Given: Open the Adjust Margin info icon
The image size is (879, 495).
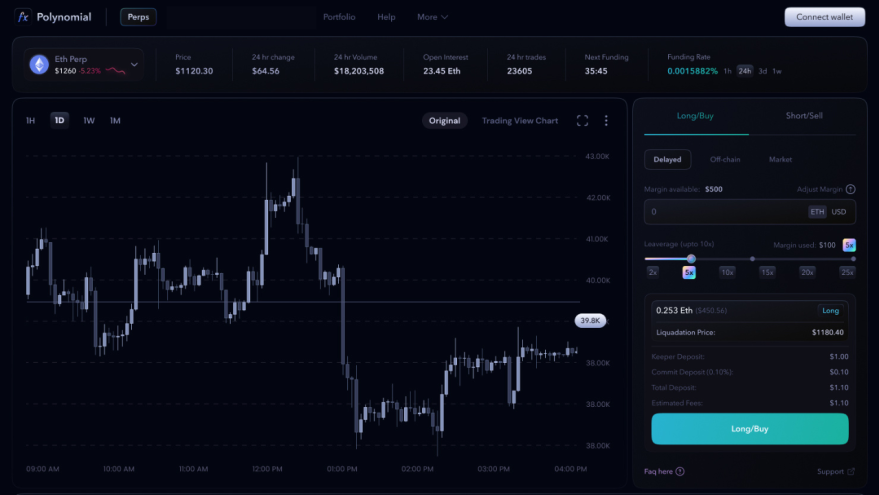Looking at the screenshot, I should (x=850, y=189).
